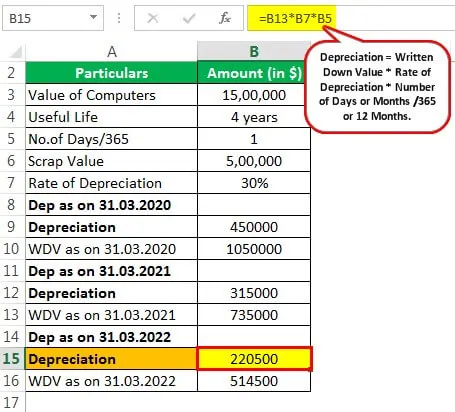The width and height of the screenshot is (455, 412).
Task: Select the cell containing 514500
Action: 254,381
